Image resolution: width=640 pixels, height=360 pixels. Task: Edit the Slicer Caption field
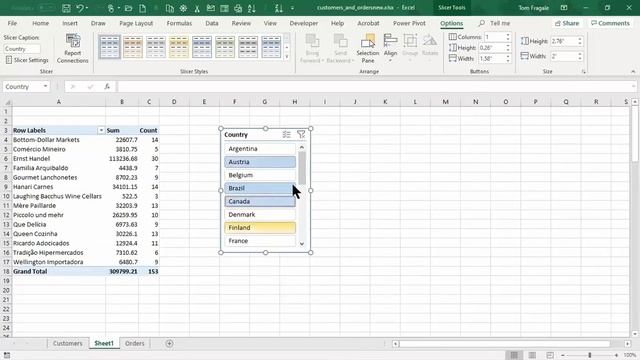22,49
